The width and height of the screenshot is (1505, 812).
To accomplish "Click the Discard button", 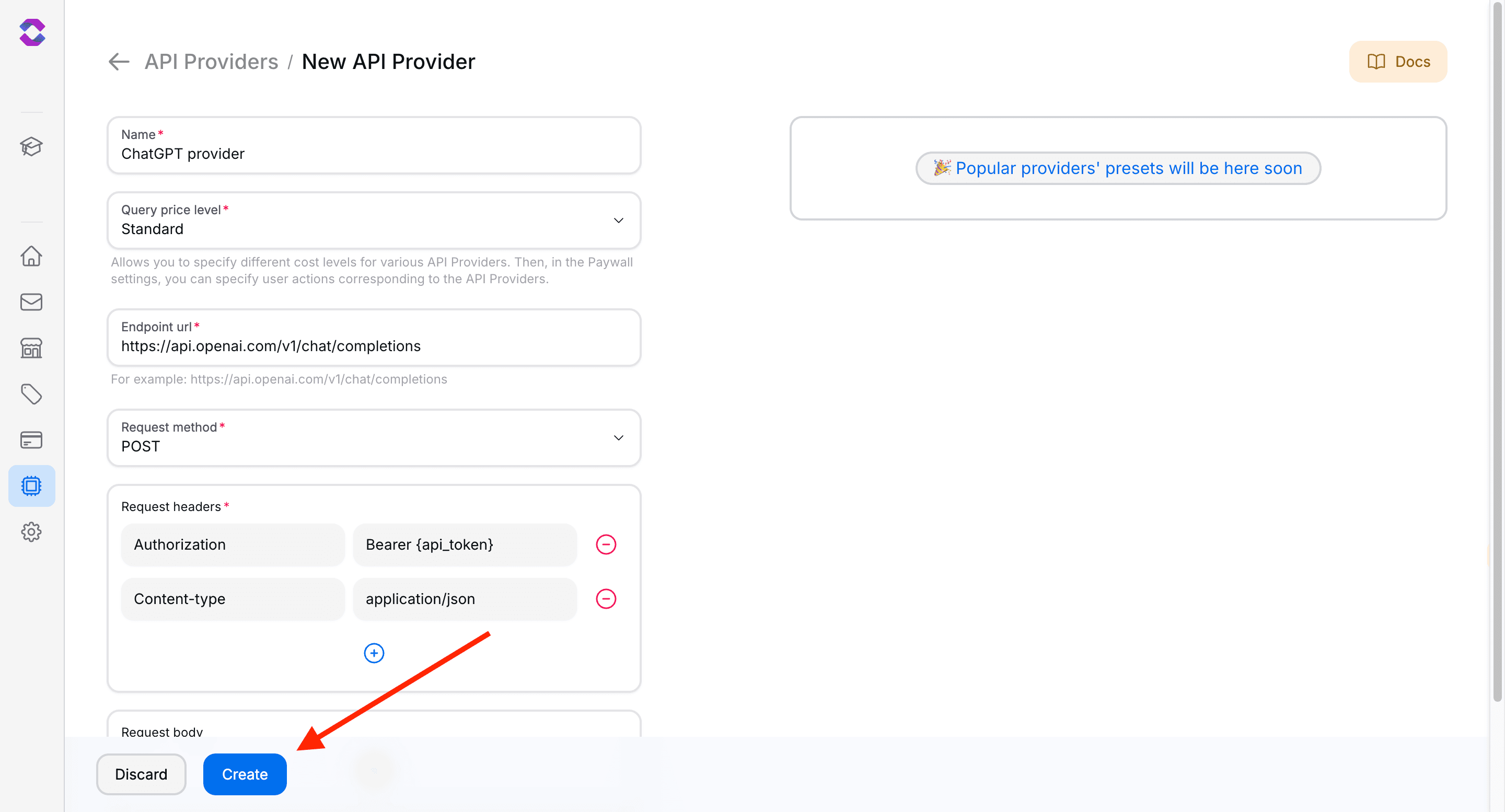I will (x=141, y=774).
